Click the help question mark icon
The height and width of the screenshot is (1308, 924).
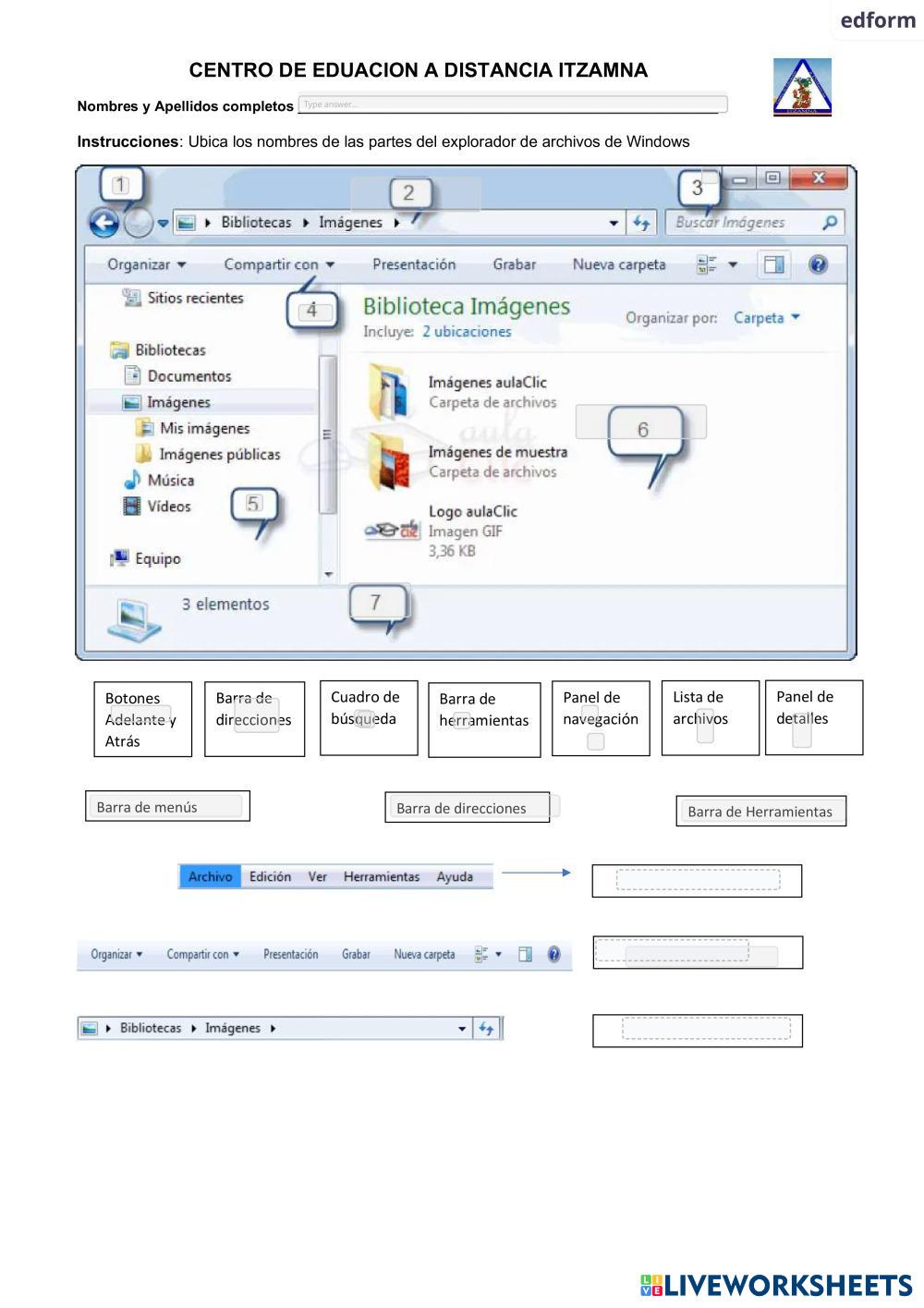tap(817, 265)
